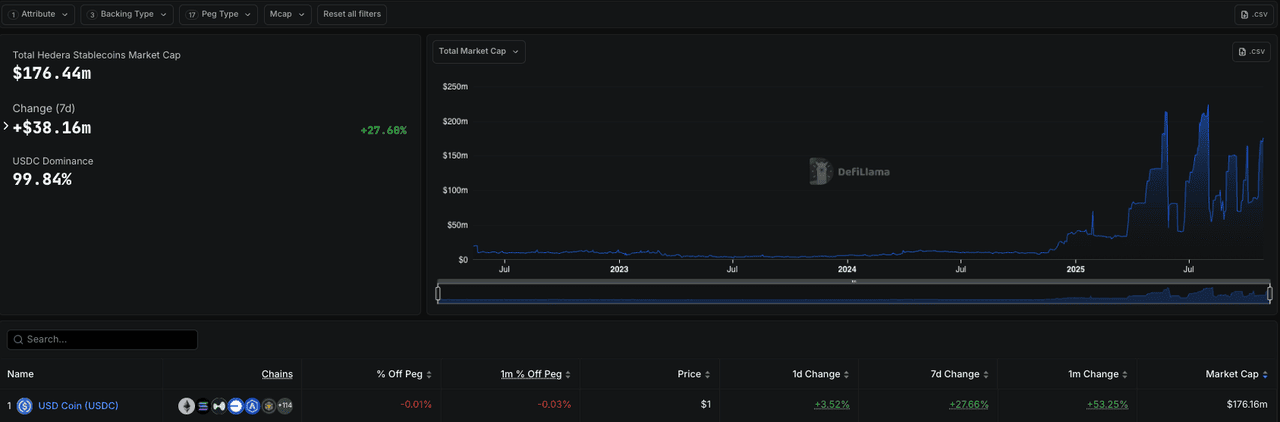
Task: Expand the Change (7d) row chevron
Action: click(6, 127)
